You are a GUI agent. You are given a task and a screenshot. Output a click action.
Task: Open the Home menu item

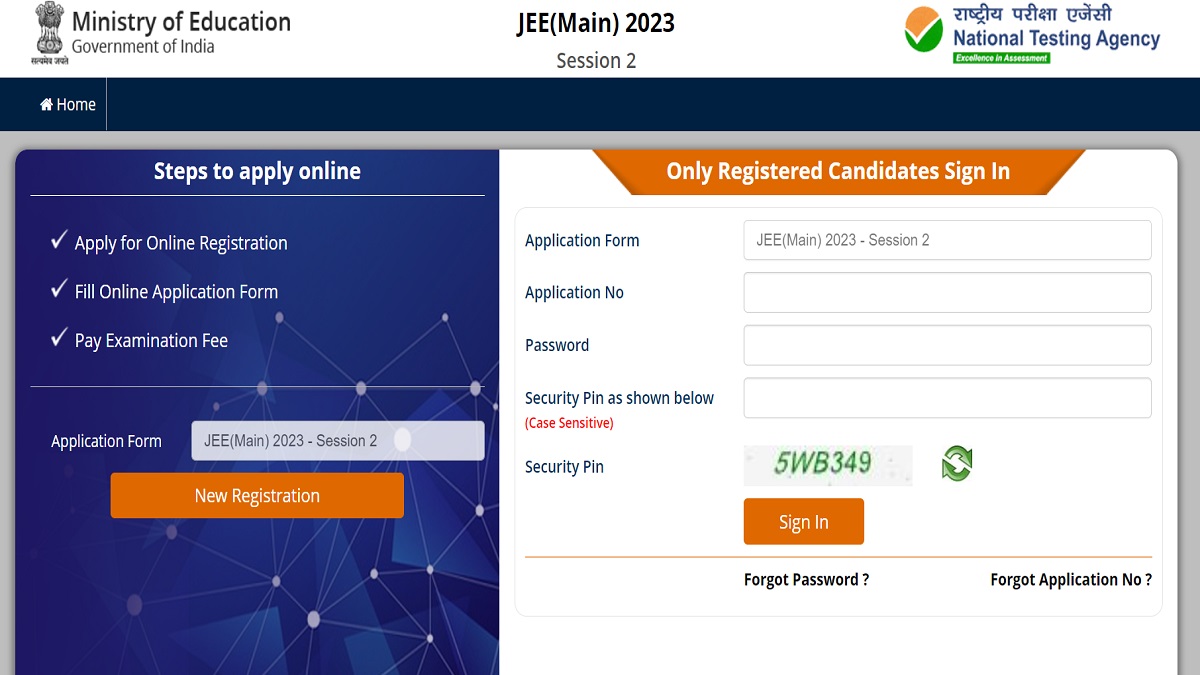68,104
